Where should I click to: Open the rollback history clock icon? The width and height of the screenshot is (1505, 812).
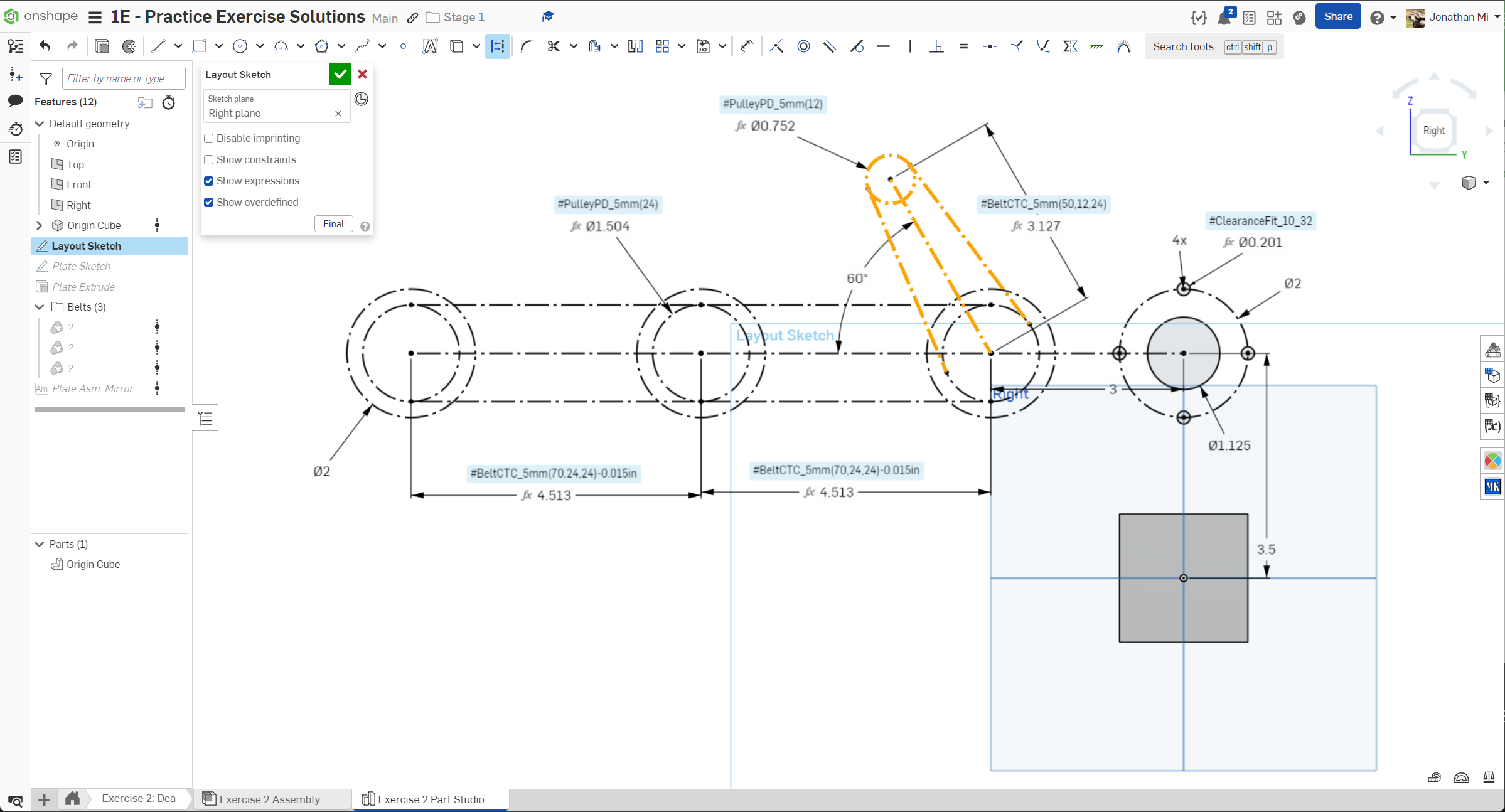tap(362, 99)
